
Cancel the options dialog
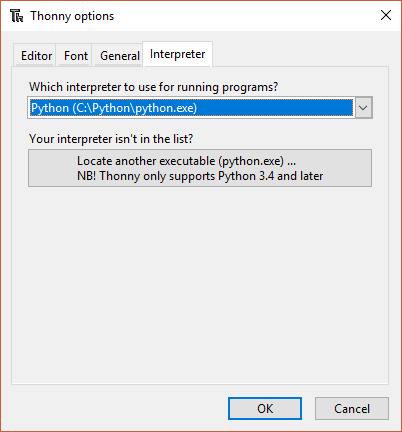[x=352, y=409]
